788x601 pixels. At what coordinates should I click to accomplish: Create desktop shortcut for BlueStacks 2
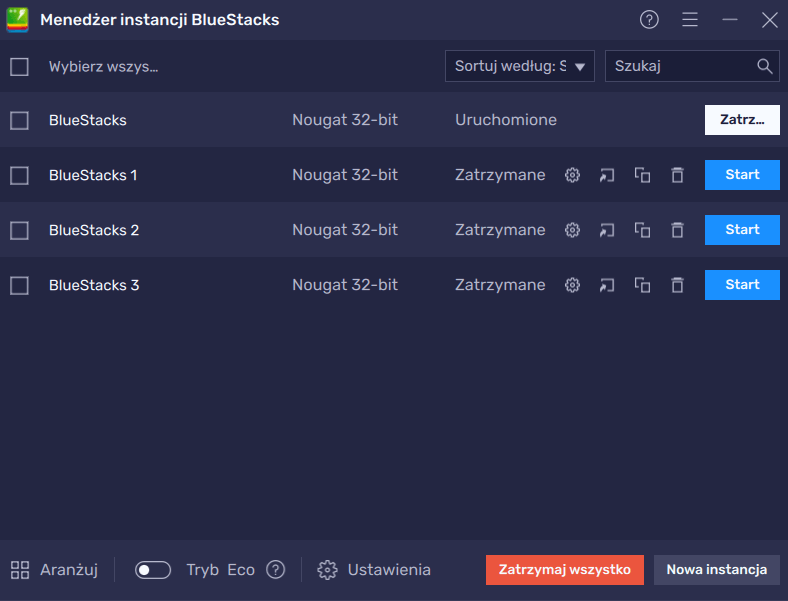click(x=607, y=230)
